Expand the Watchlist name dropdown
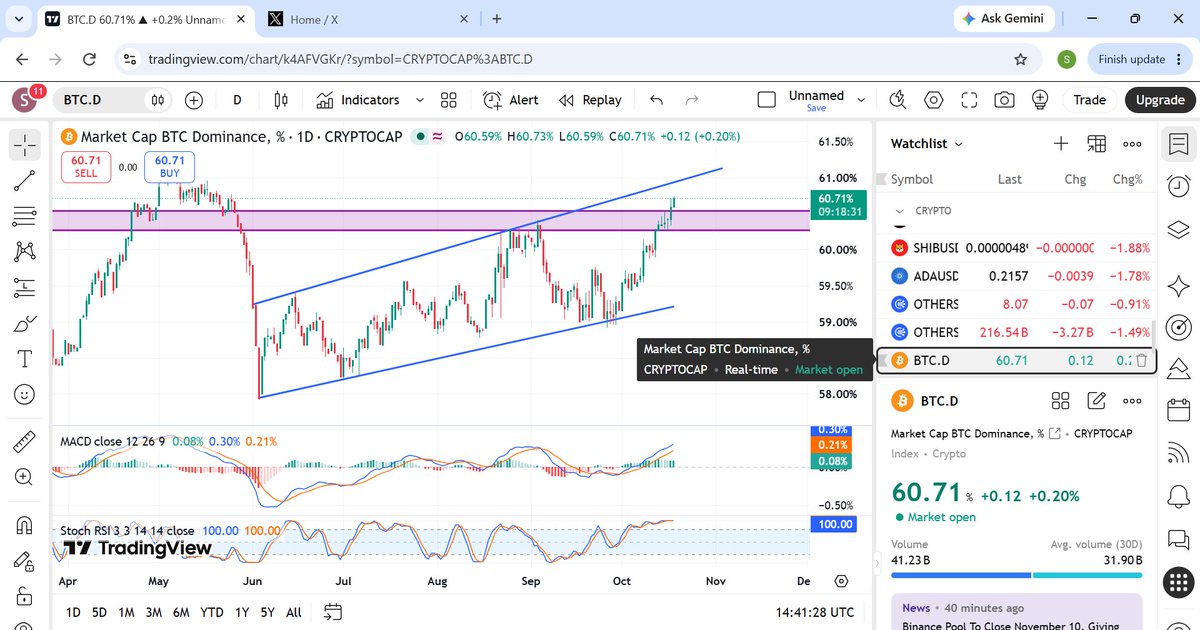Image resolution: width=1200 pixels, height=630 pixels. coord(927,144)
